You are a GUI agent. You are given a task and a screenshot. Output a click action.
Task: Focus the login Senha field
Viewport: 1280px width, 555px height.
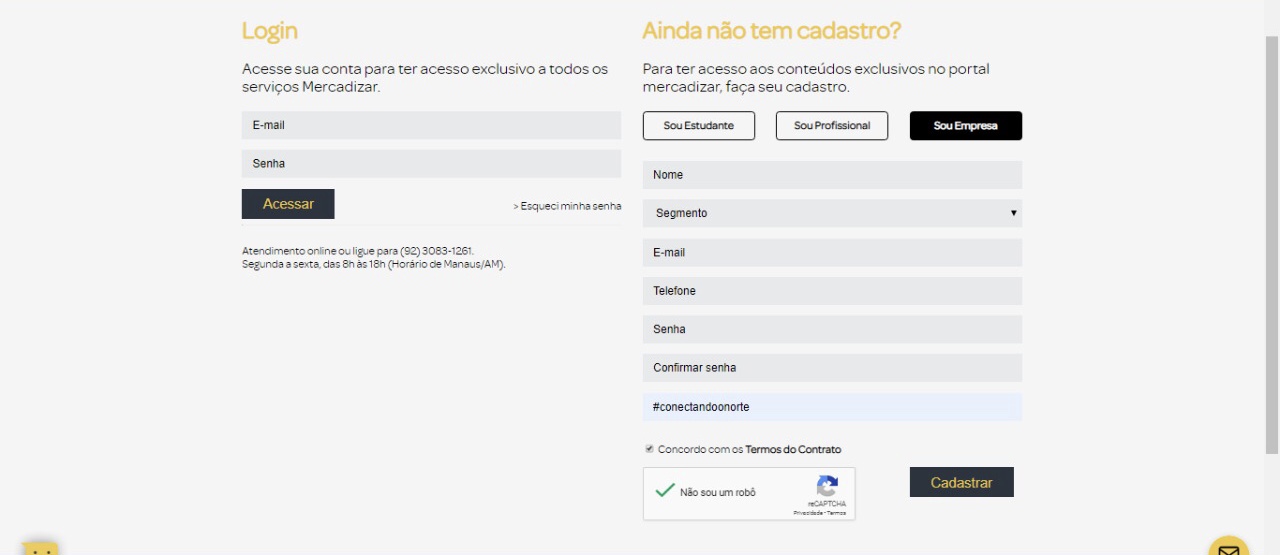pyautogui.click(x=431, y=163)
